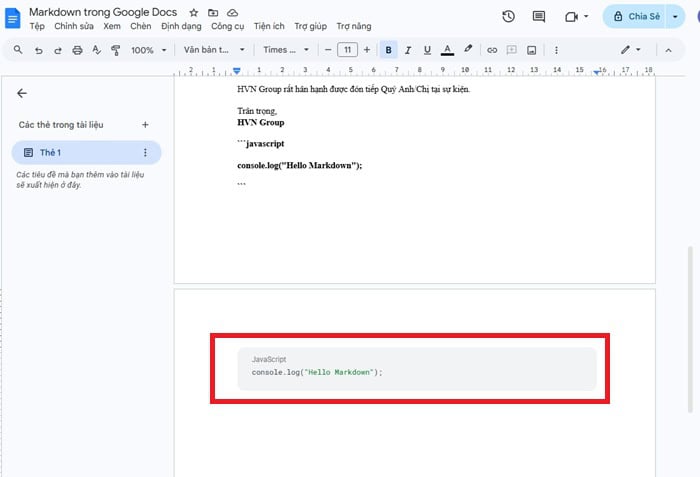Click the undo arrow in toolbar
This screenshot has width=700, height=477.
tap(39, 50)
